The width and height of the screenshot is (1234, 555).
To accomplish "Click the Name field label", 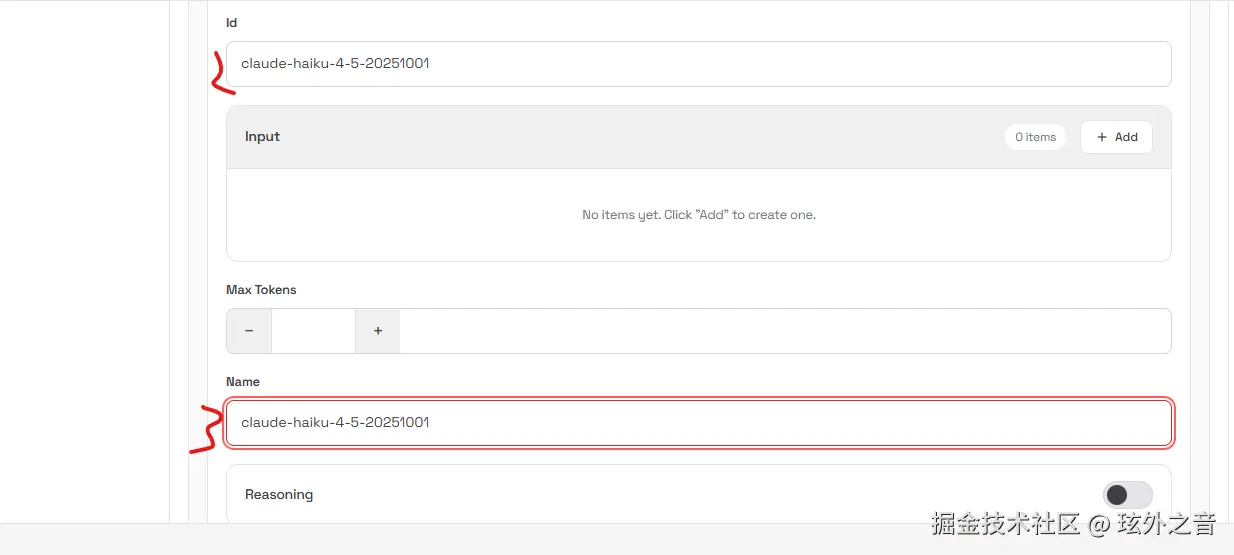I will point(243,382).
